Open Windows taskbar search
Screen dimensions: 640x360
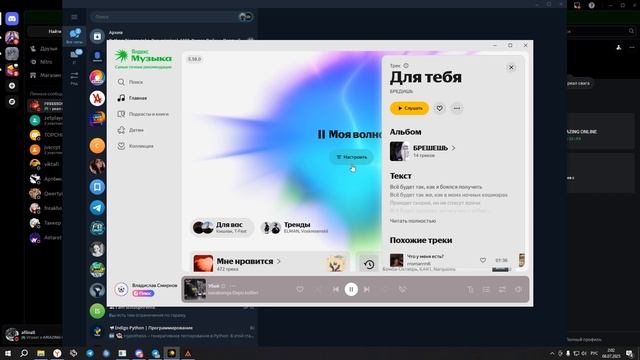point(24,353)
